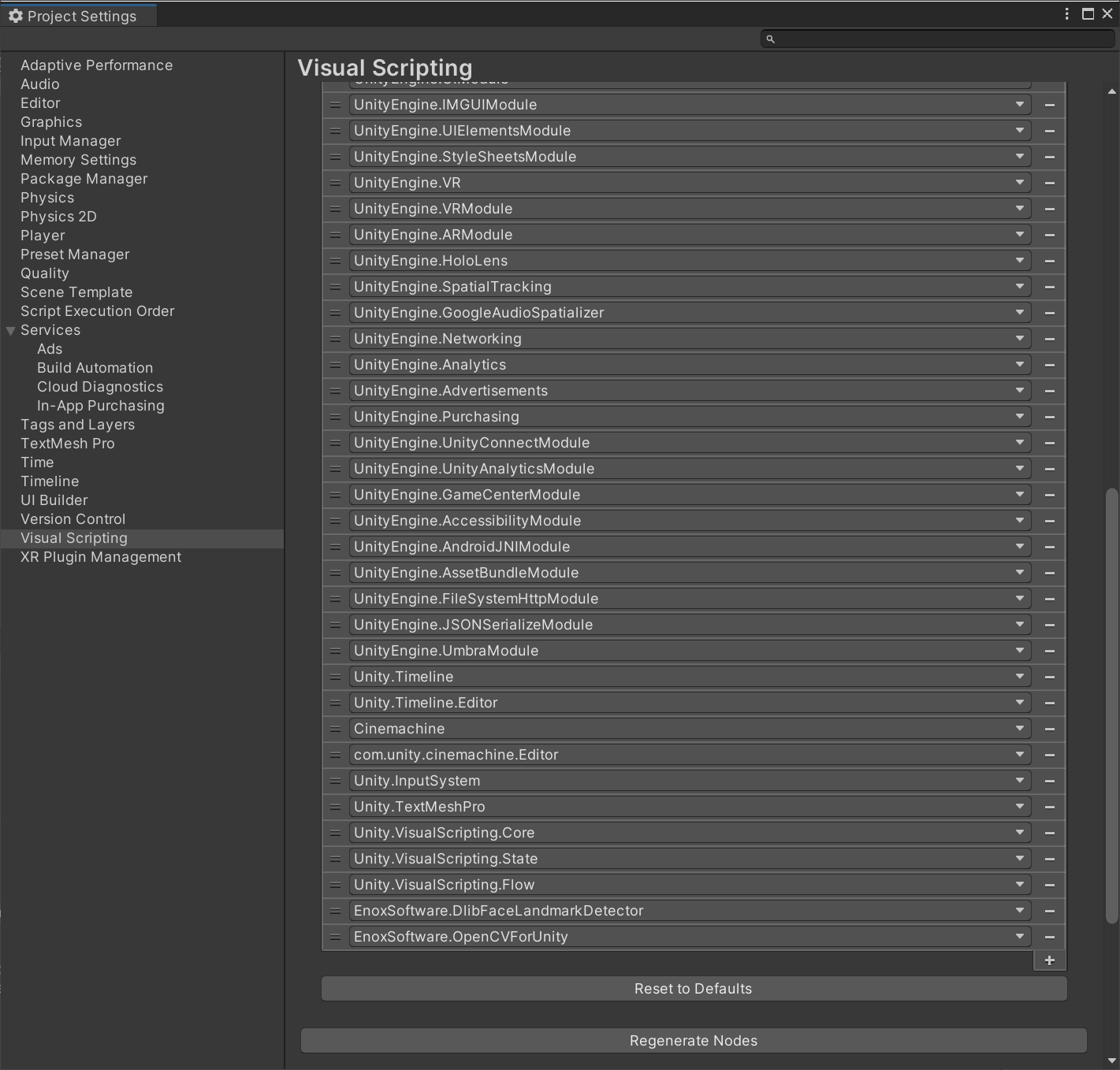Screen dimensions: 1120x1070
Task: Select Input Manager category
Action: click(x=71, y=141)
